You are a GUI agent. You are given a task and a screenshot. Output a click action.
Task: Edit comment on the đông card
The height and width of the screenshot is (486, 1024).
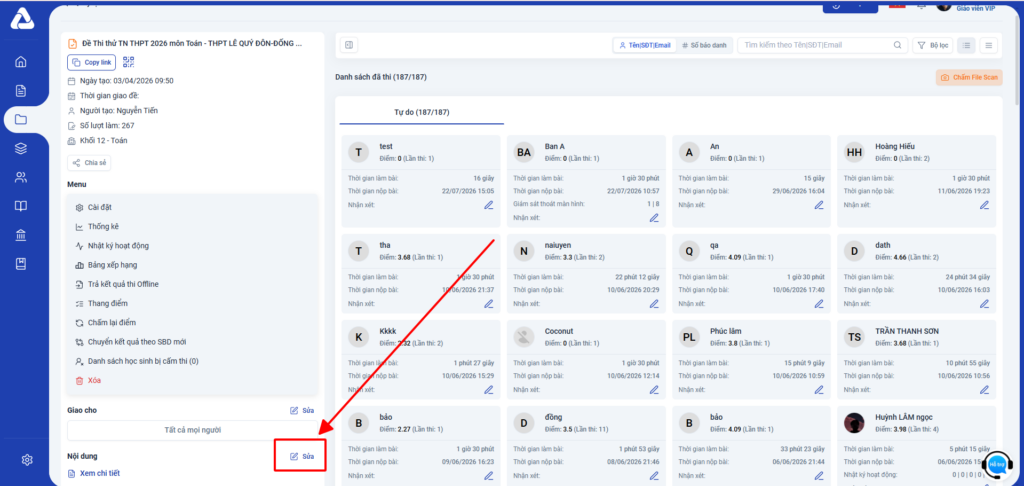[x=654, y=476]
